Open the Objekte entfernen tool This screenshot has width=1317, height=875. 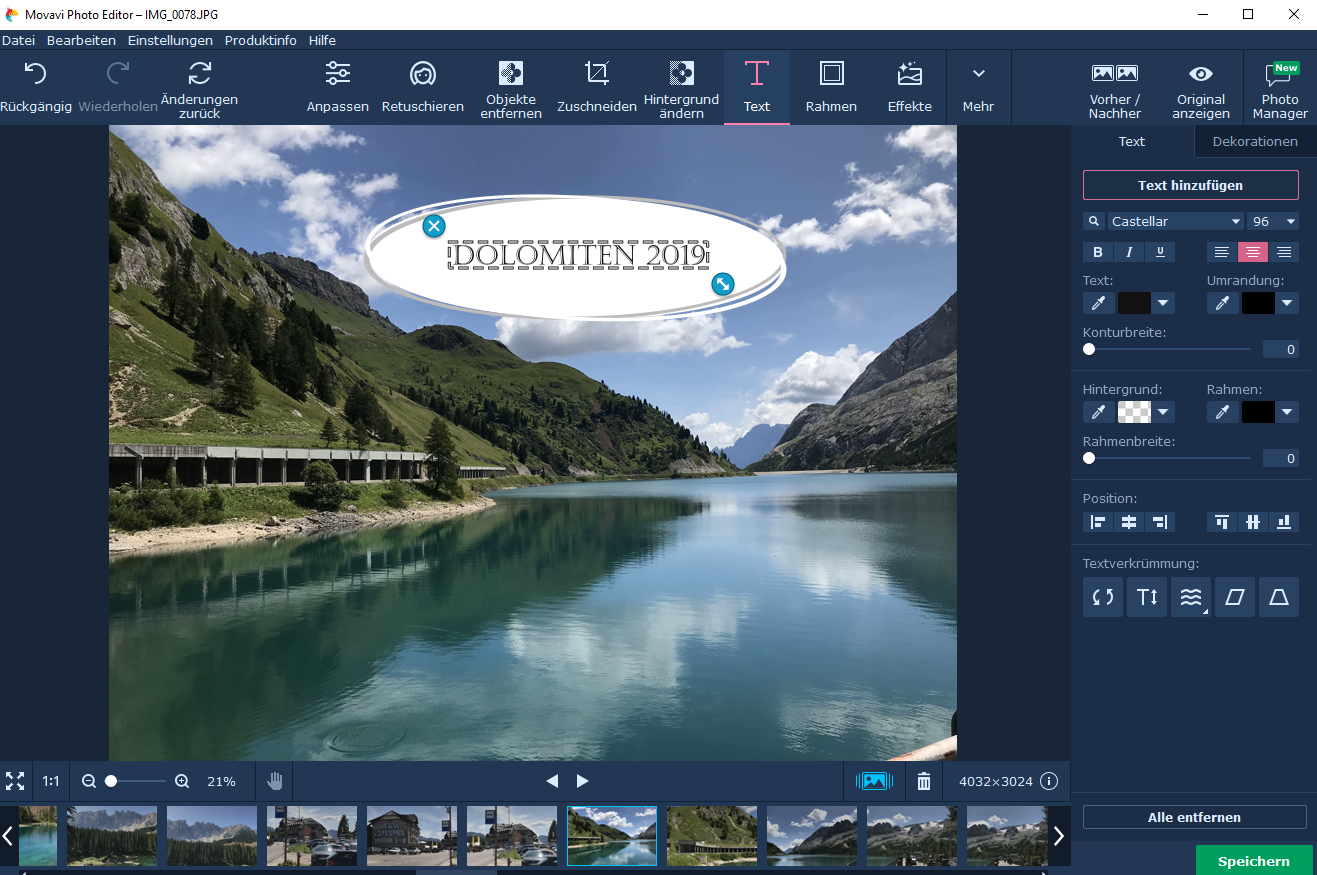[x=510, y=87]
